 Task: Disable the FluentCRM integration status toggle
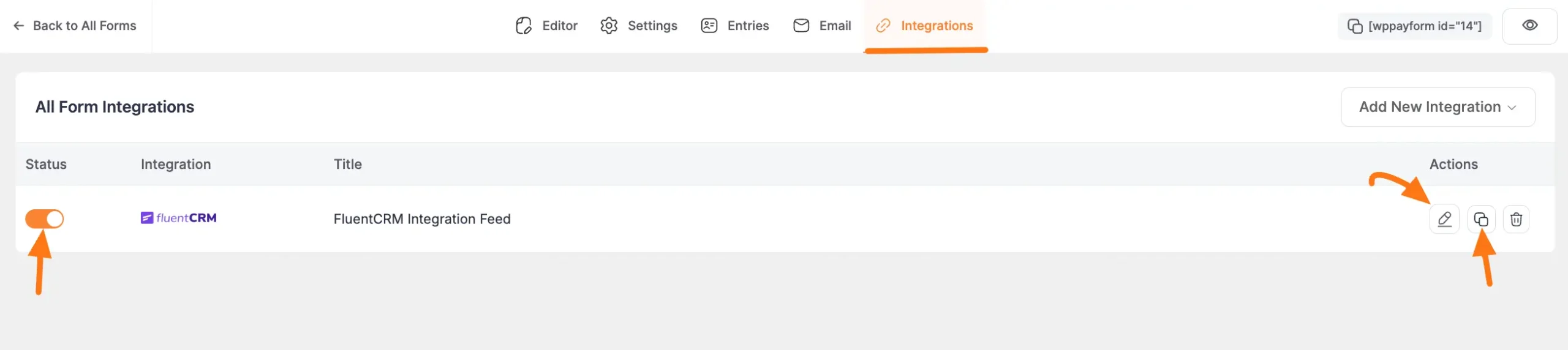[44, 218]
